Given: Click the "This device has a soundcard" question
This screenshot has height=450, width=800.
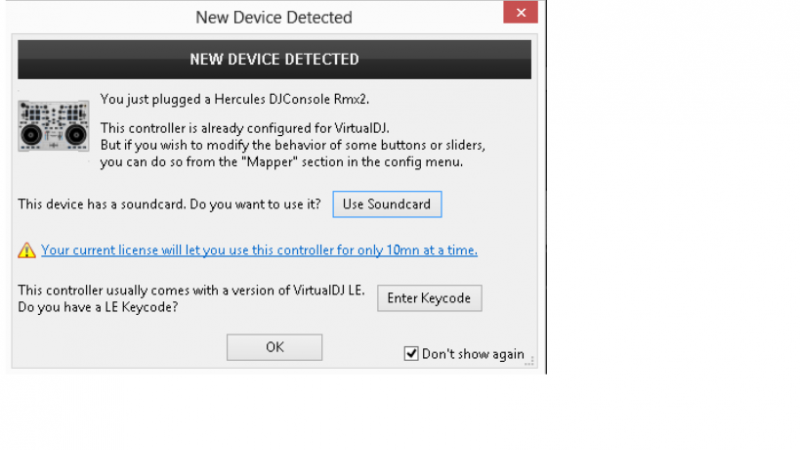Looking at the screenshot, I should (170, 204).
